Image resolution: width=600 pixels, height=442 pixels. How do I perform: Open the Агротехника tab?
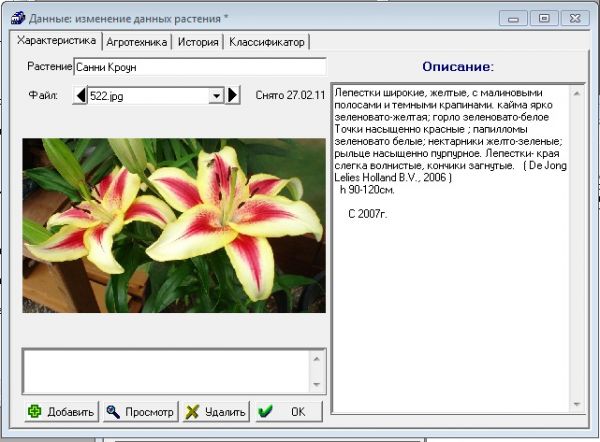tap(137, 42)
